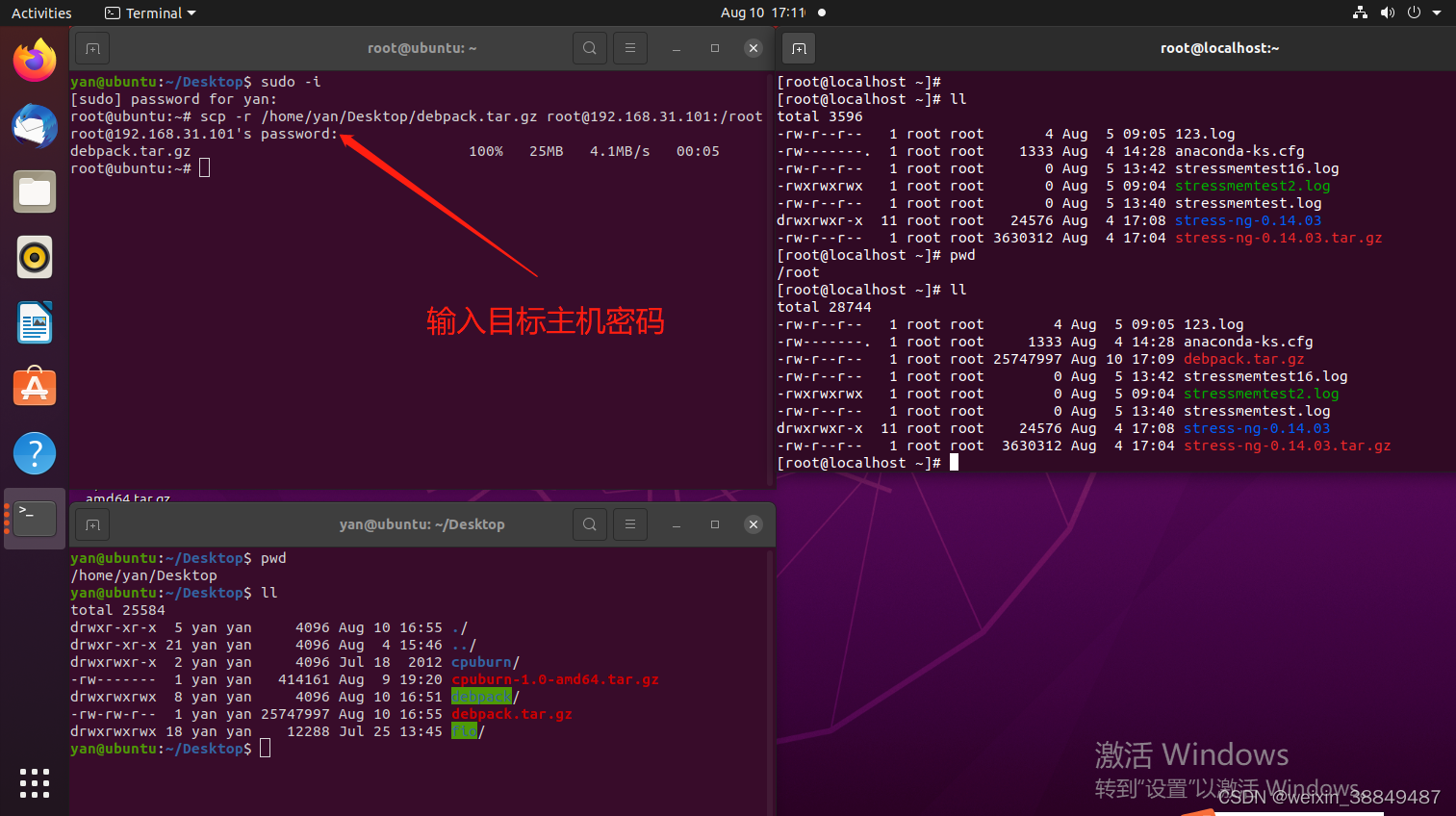The height and width of the screenshot is (816, 1456).
Task: Search in yan@ubuntu Desktop terminal window
Action: [x=590, y=524]
